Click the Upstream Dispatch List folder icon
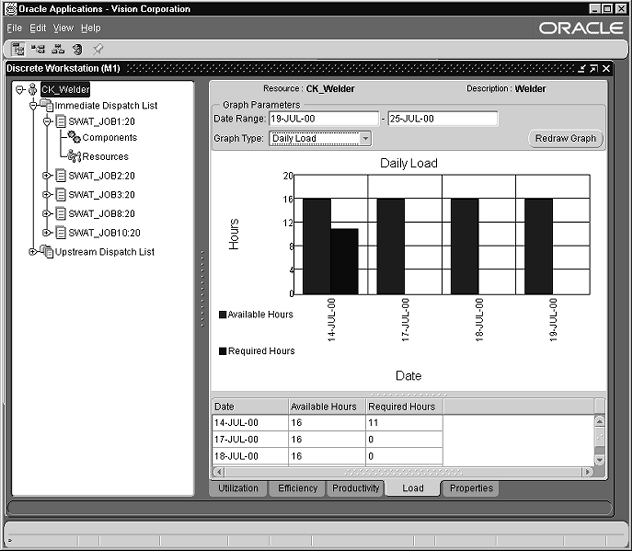The image size is (632, 551). 47,252
